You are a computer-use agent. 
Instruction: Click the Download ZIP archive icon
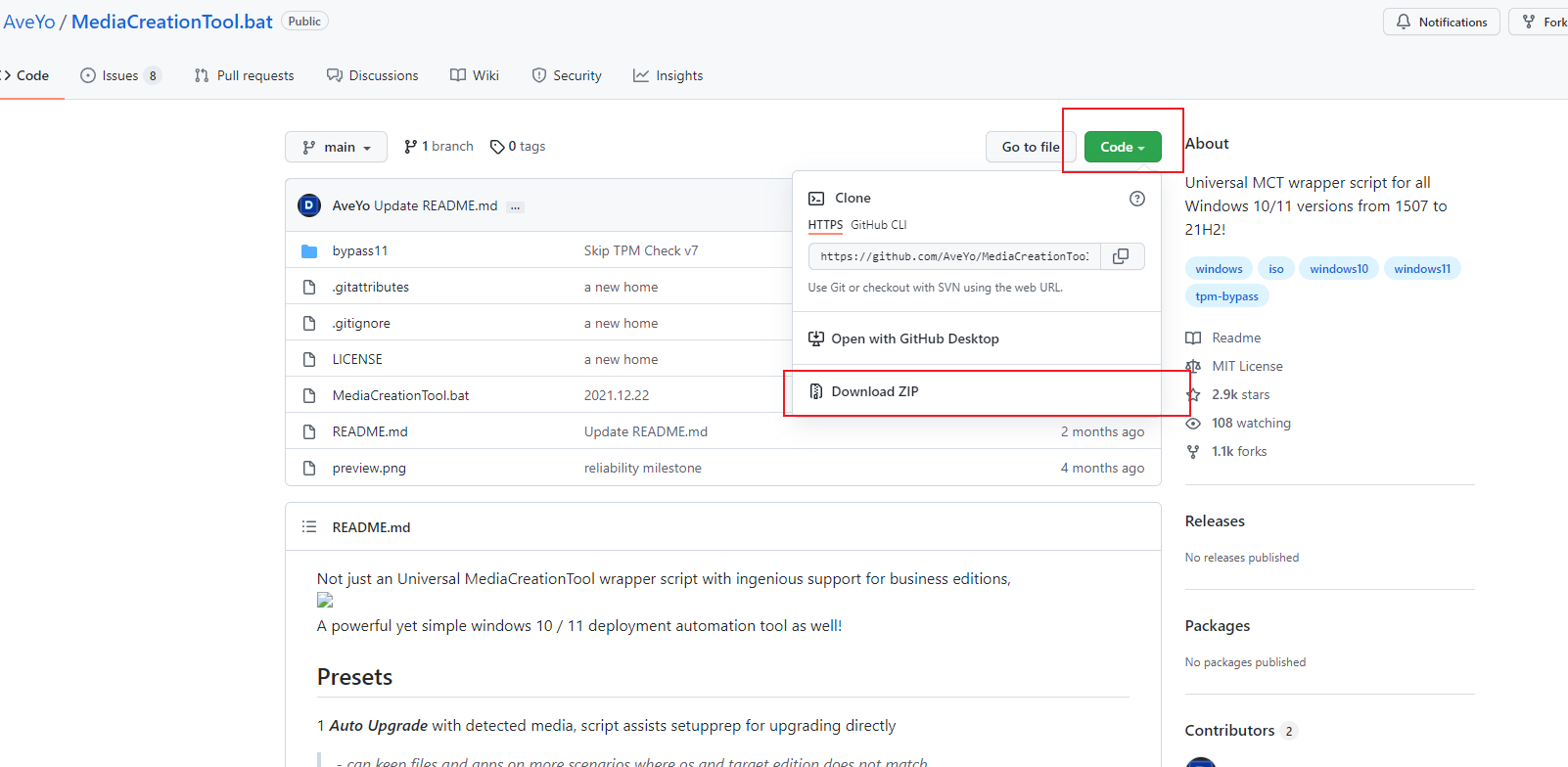(816, 391)
